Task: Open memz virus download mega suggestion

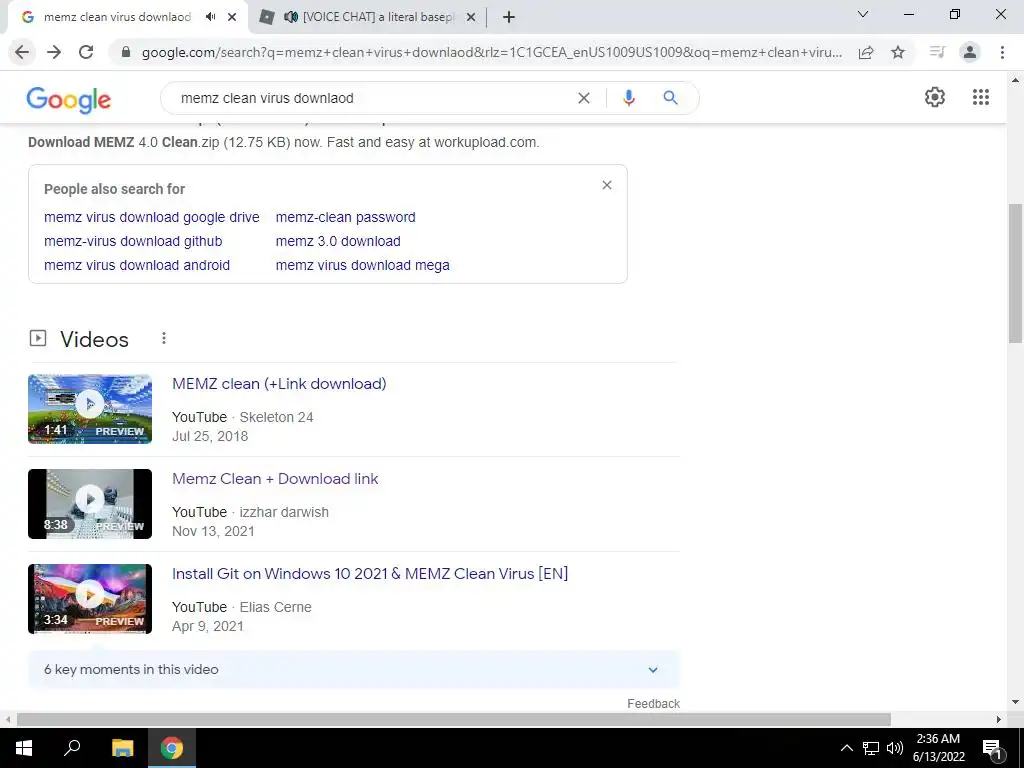Action: [362, 265]
